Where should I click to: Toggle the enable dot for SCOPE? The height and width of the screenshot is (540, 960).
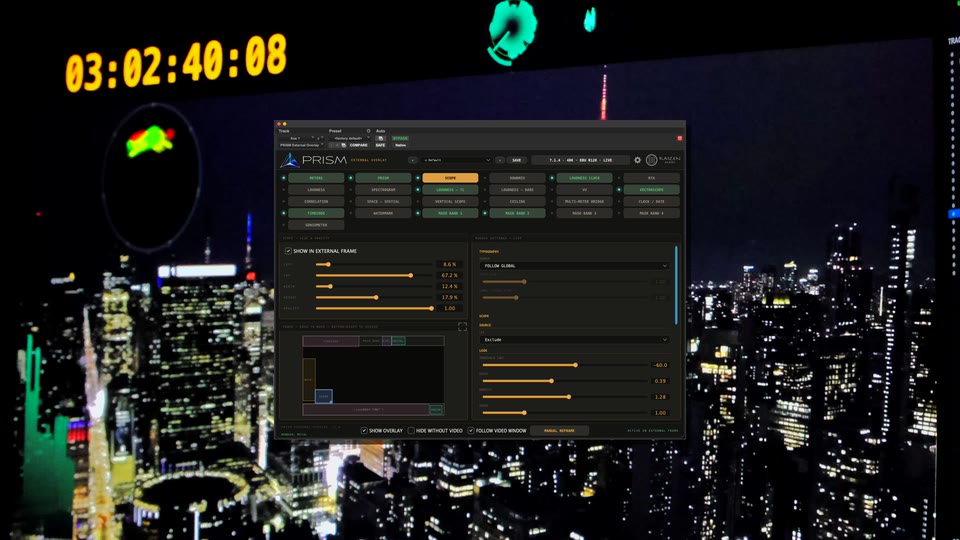pyautogui.click(x=418, y=178)
